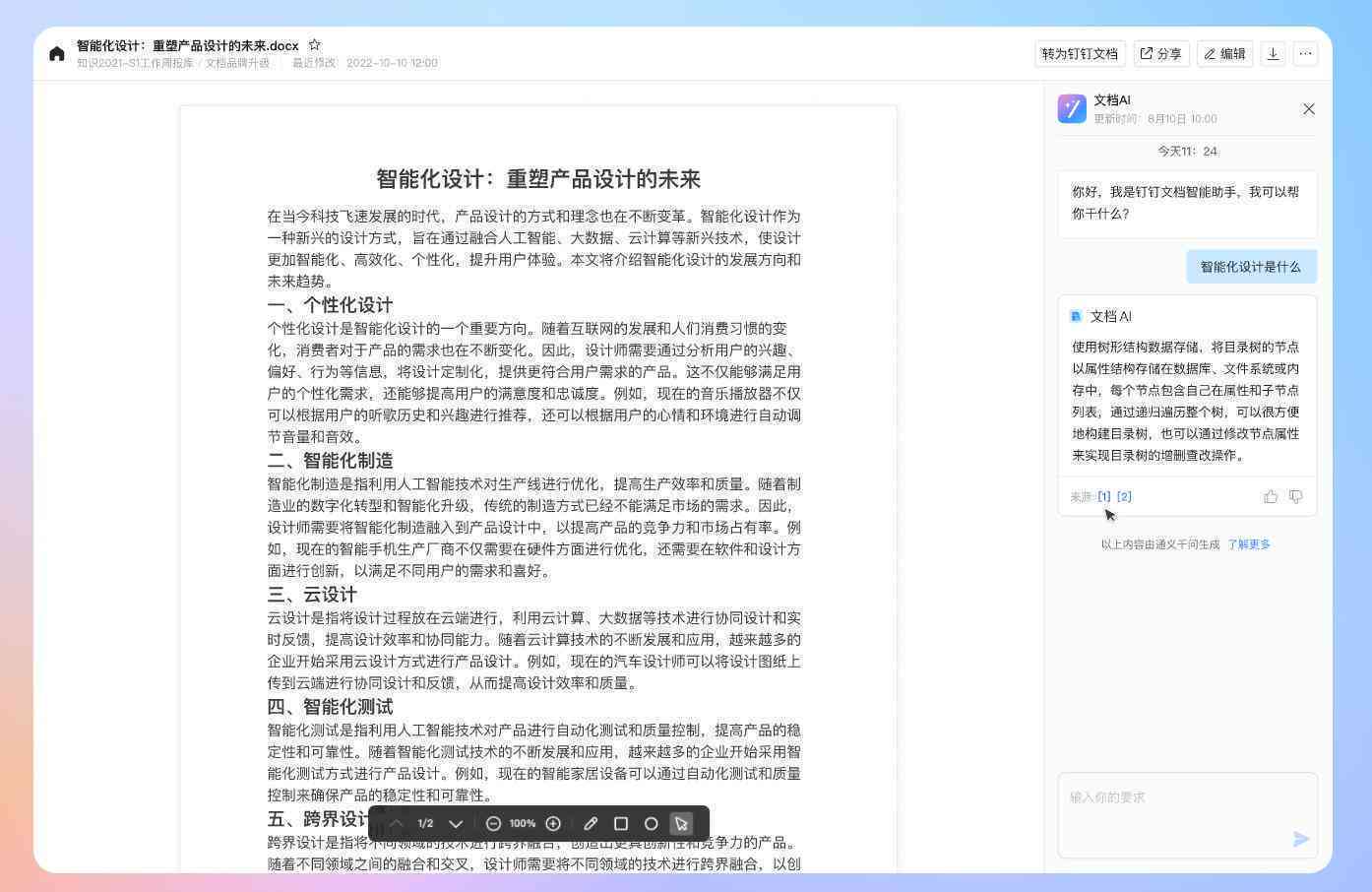1372x892 pixels.
Task: Open the more options ellipsis menu
Action: (x=1305, y=54)
